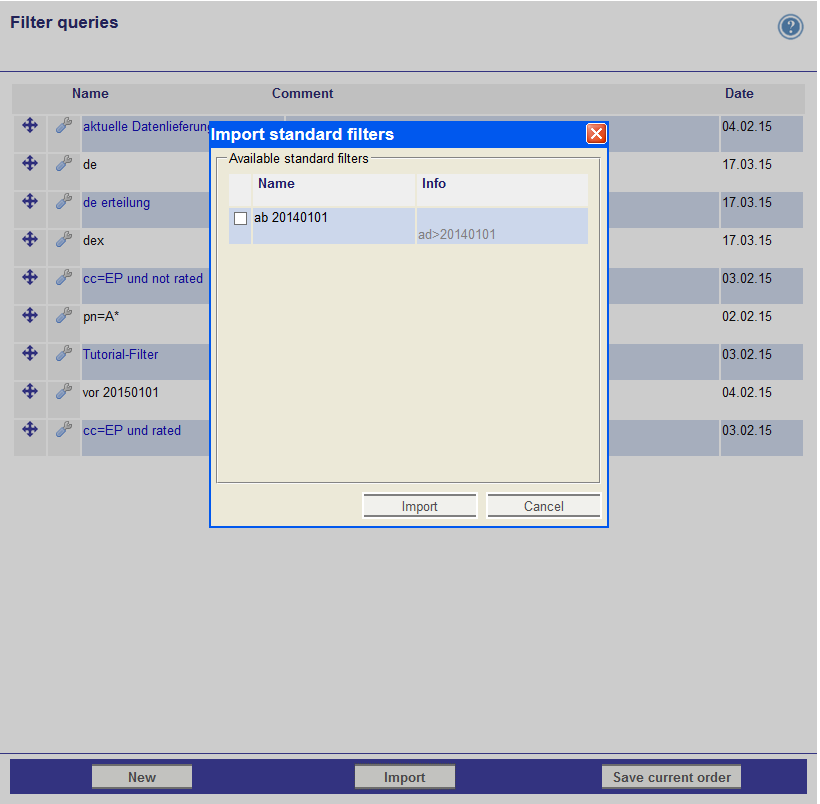Open the de erteilung filter link
Screen dimensions: 820x804
(x=116, y=202)
